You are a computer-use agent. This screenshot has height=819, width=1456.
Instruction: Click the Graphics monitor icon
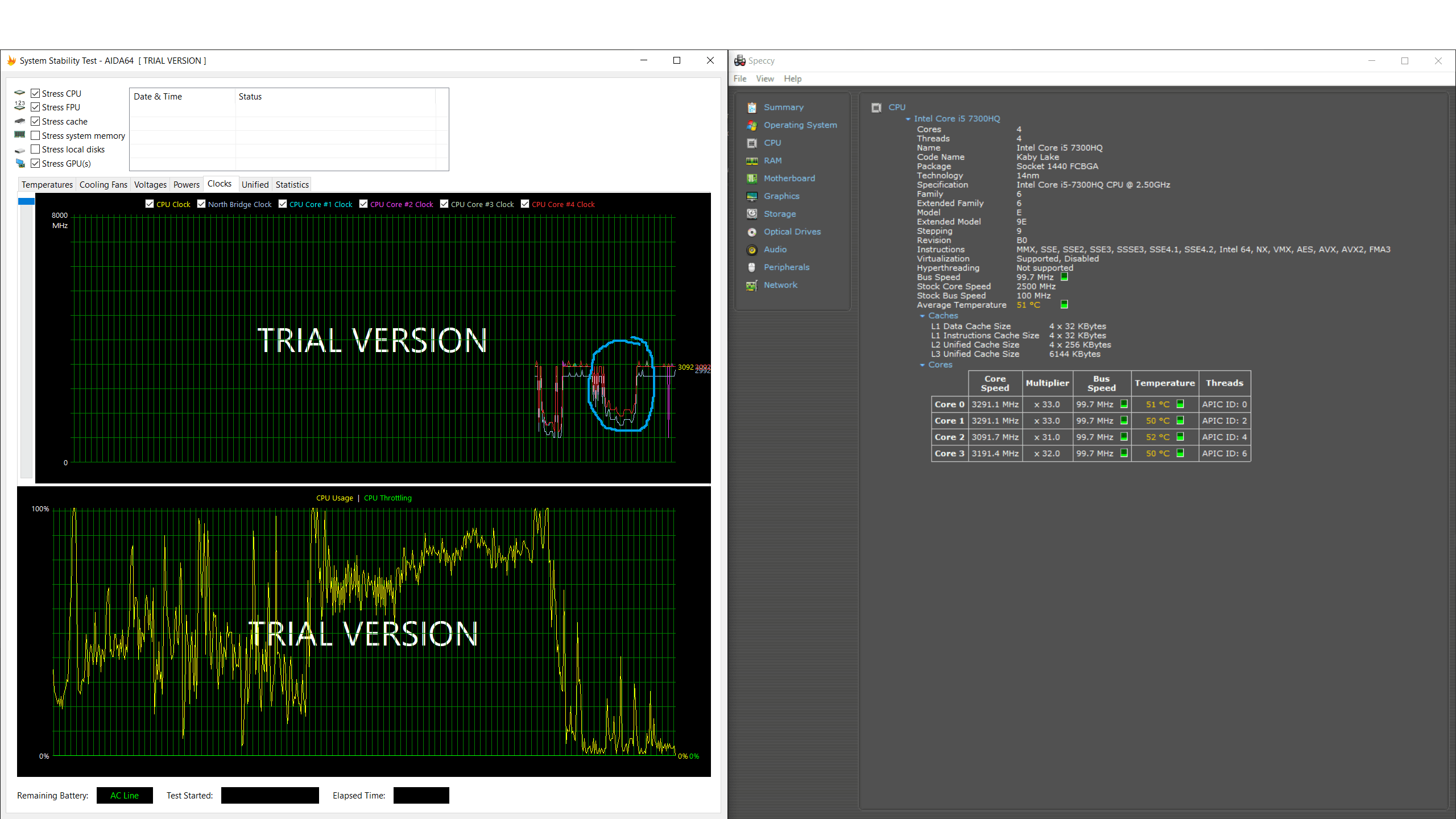click(x=752, y=196)
